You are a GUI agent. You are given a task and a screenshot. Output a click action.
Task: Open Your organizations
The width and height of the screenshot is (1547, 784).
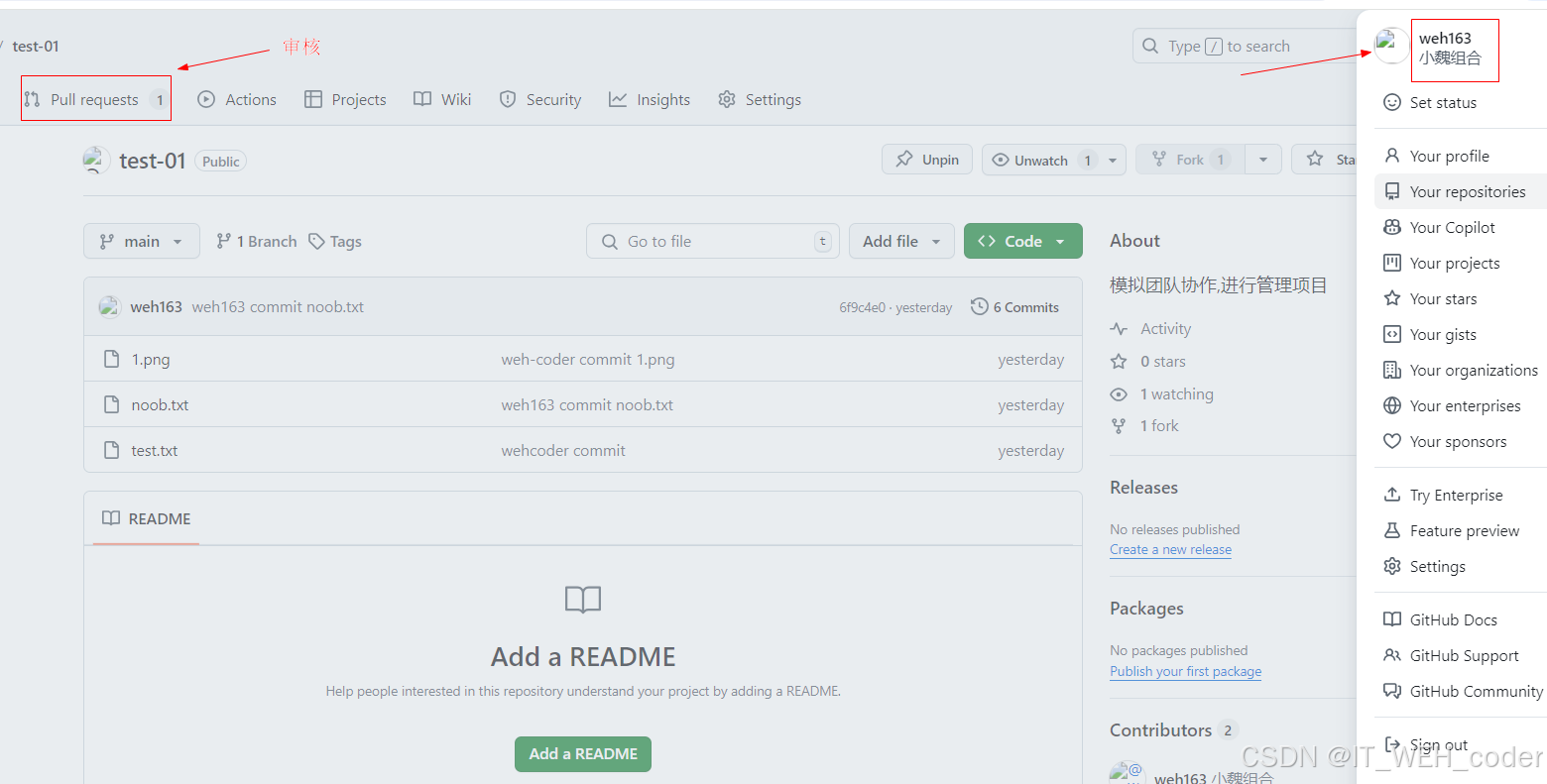point(1461,370)
